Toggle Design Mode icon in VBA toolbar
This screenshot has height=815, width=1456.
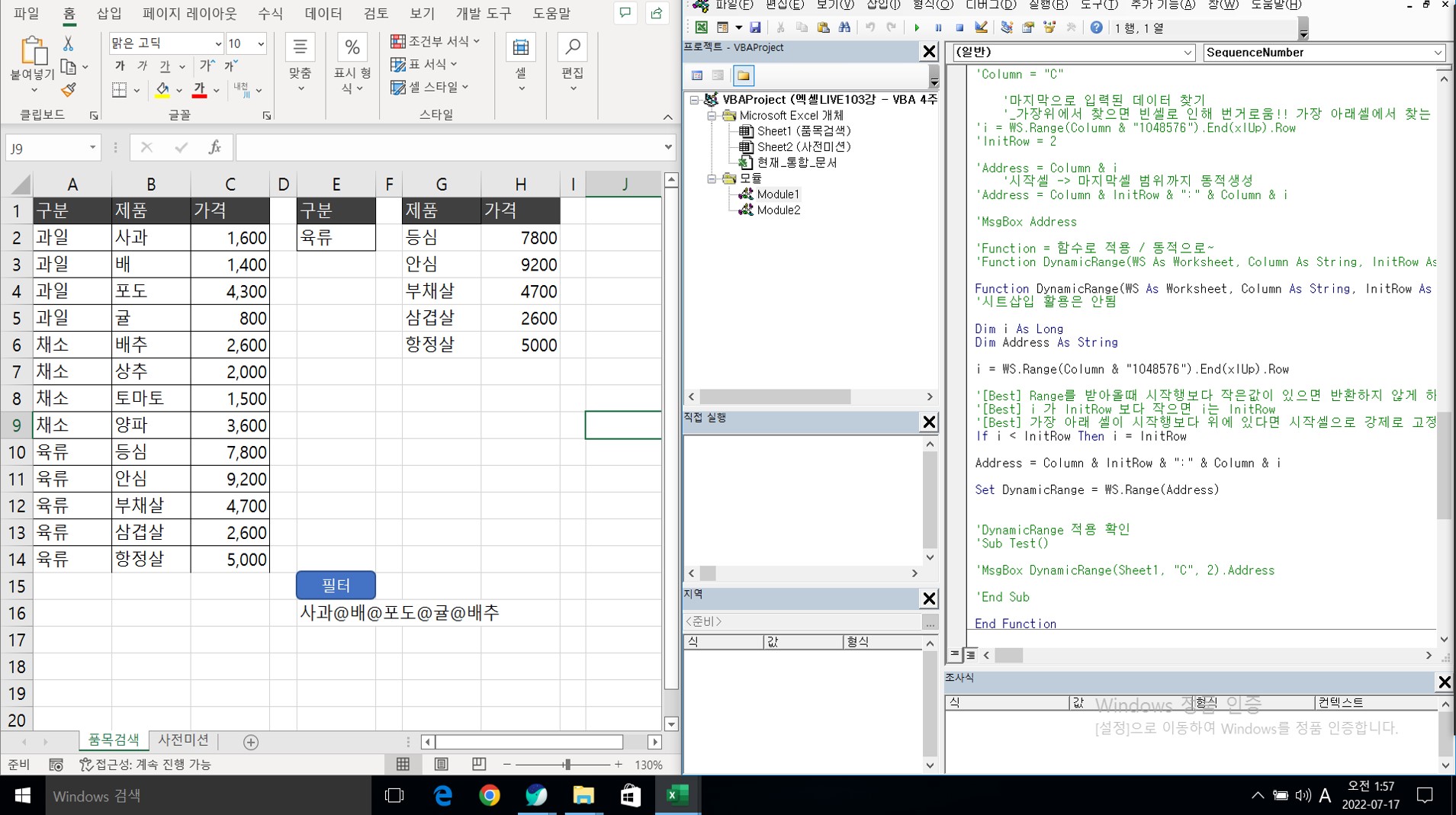[982, 27]
